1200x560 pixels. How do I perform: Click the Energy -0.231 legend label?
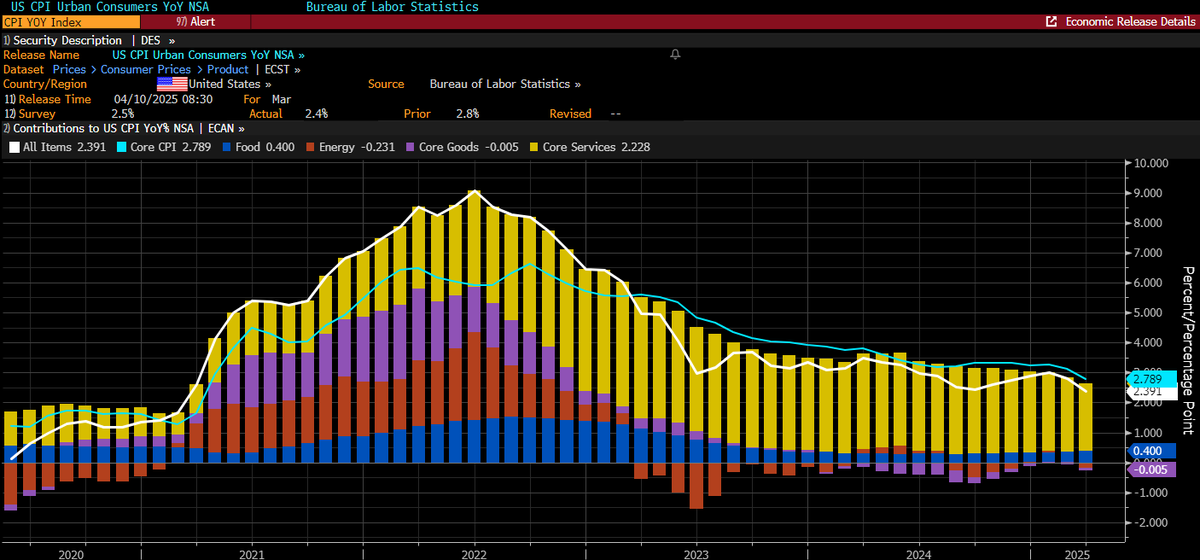(x=357, y=146)
